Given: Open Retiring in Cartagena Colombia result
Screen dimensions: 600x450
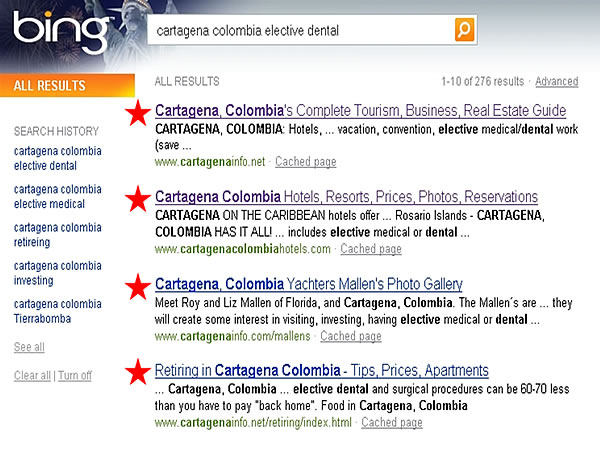Looking at the screenshot, I should point(322,371).
